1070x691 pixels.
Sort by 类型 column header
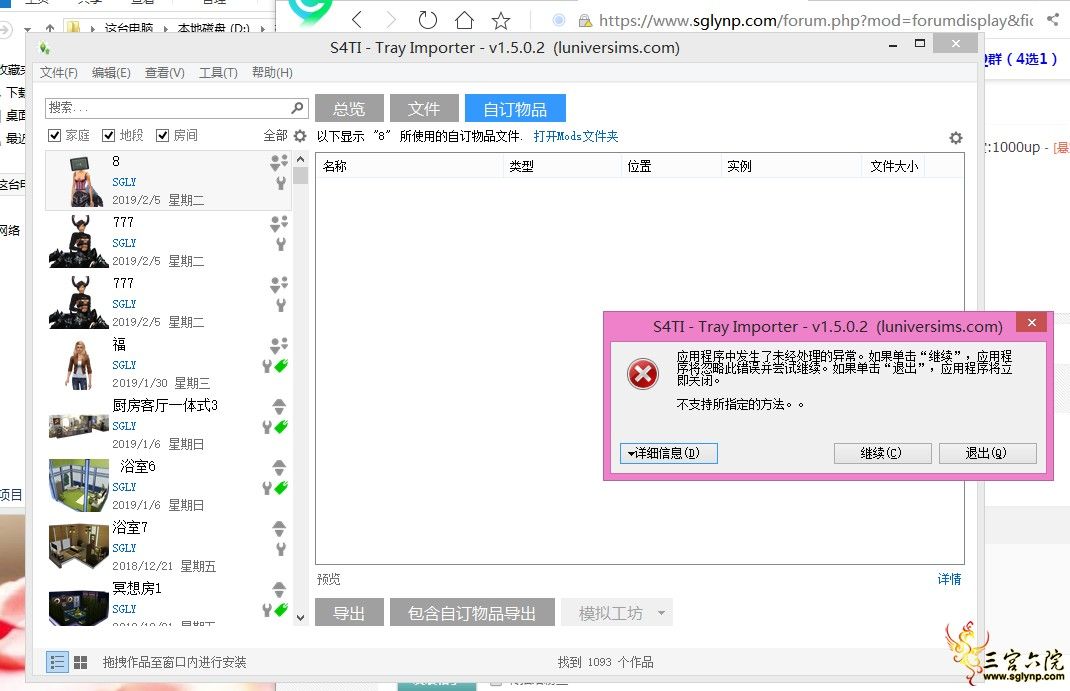[562, 166]
